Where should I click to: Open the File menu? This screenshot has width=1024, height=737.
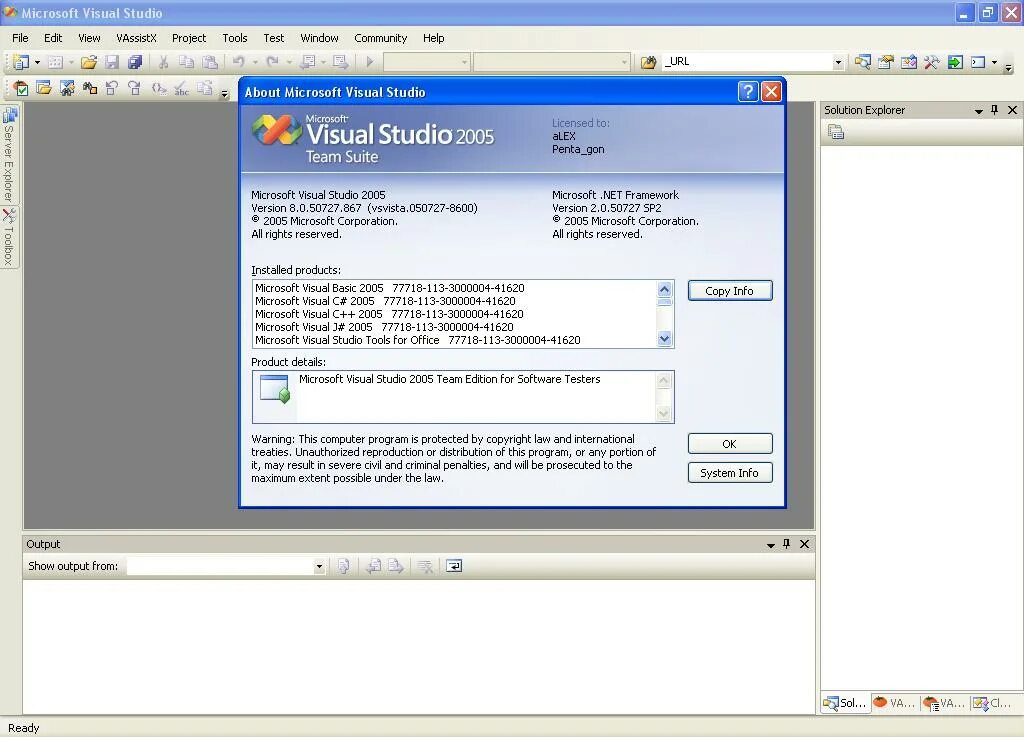[x=20, y=38]
